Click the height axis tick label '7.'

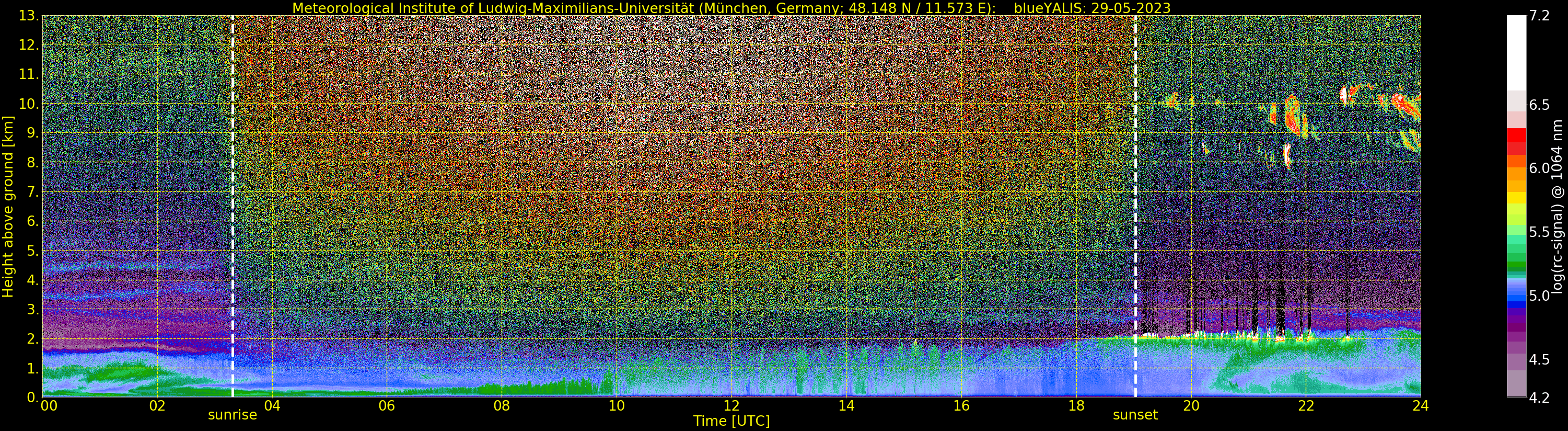tap(32, 192)
